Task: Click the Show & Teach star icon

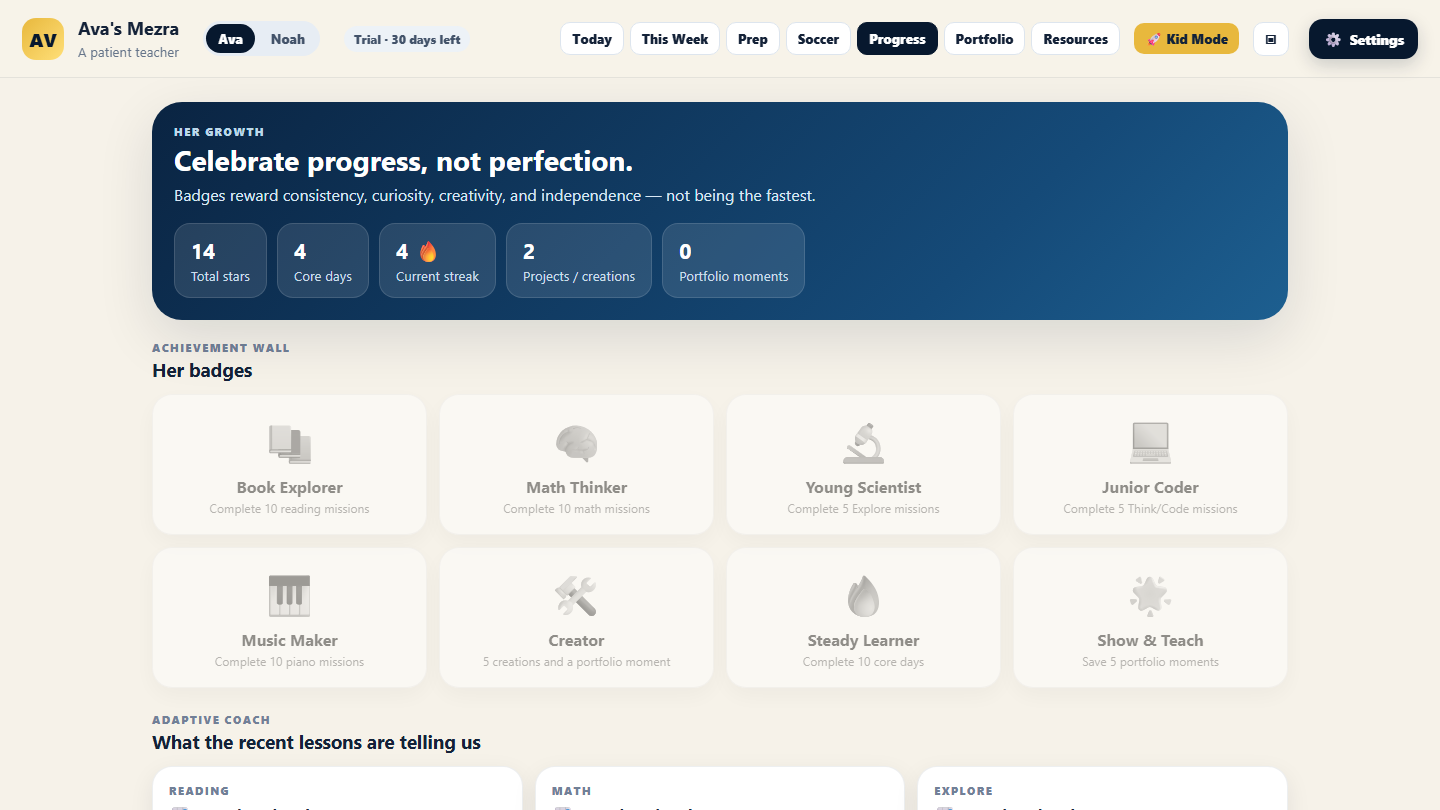Action: [x=1150, y=597]
